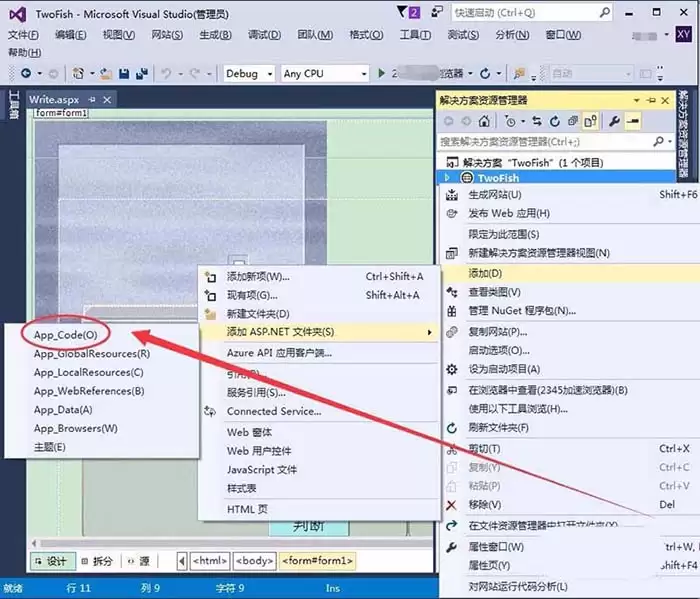Click the green Start debugging arrow
The width and height of the screenshot is (700, 599).
click(x=381, y=74)
